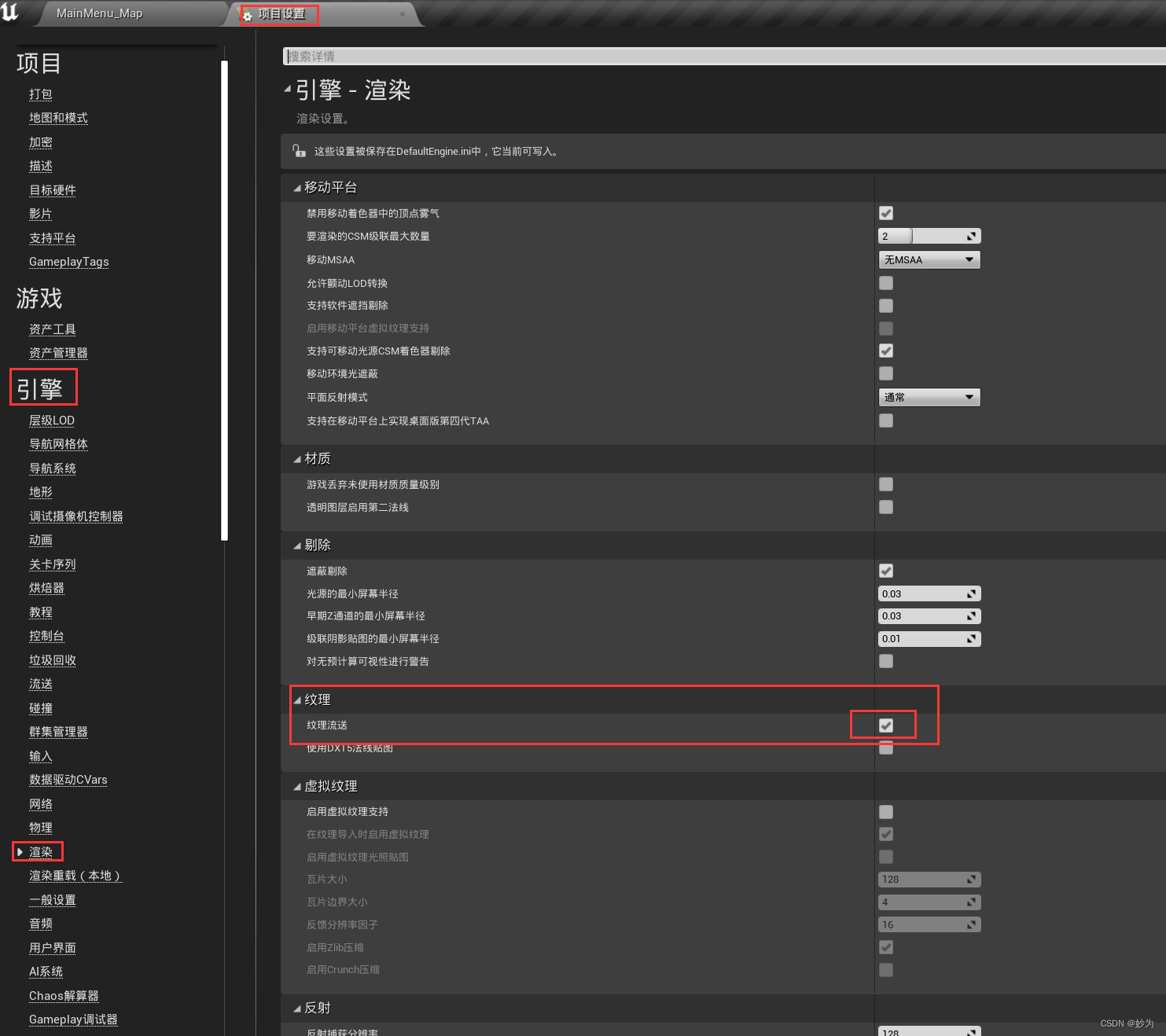
Task: Collapse the 纹理 section
Action: (297, 700)
